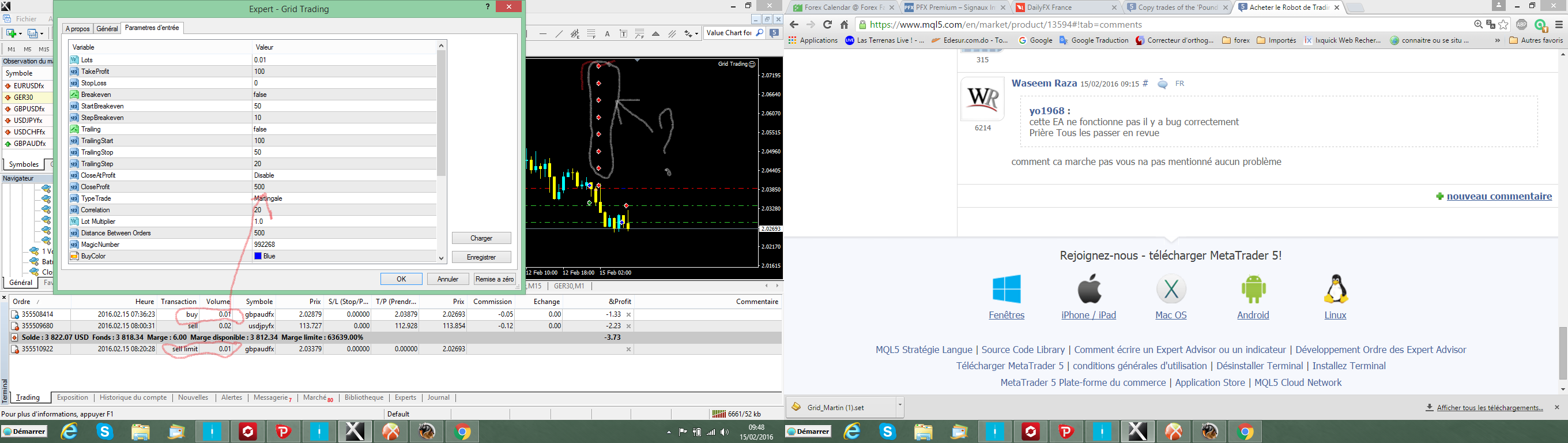Click the Mac OS X logo icon
This screenshot has height=443, width=1568.
pyautogui.click(x=1171, y=289)
